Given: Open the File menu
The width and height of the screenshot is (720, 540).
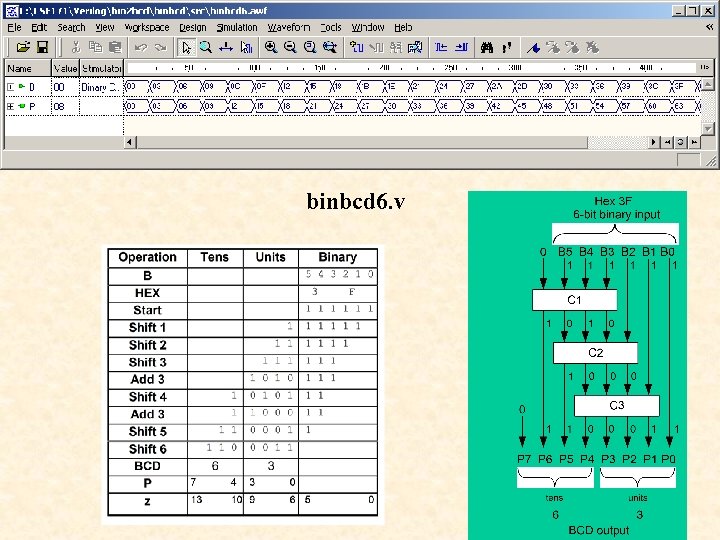Looking at the screenshot, I should (x=14, y=28).
